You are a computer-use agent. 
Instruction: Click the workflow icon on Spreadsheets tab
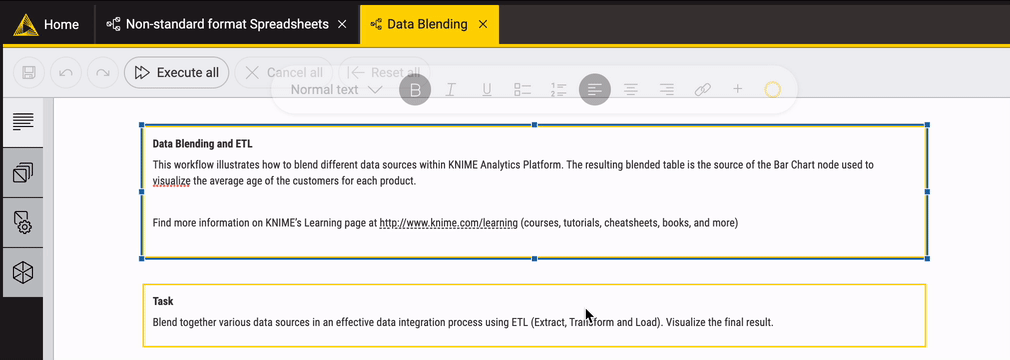pyautogui.click(x=113, y=24)
